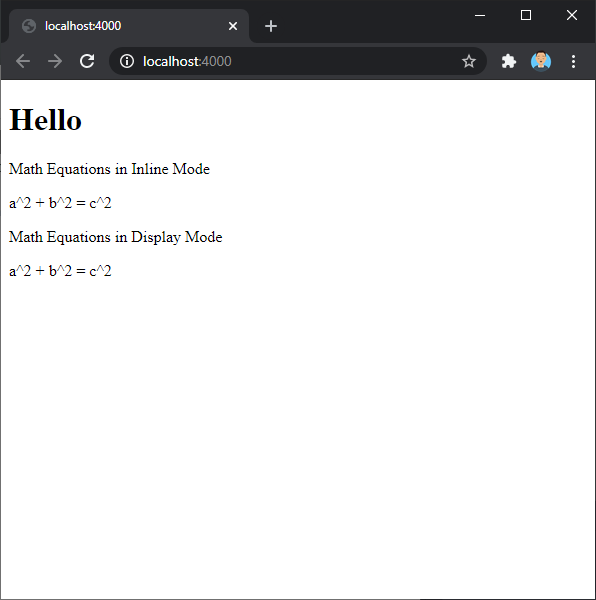
Task: Maximize the browser window
Action: pos(526,15)
